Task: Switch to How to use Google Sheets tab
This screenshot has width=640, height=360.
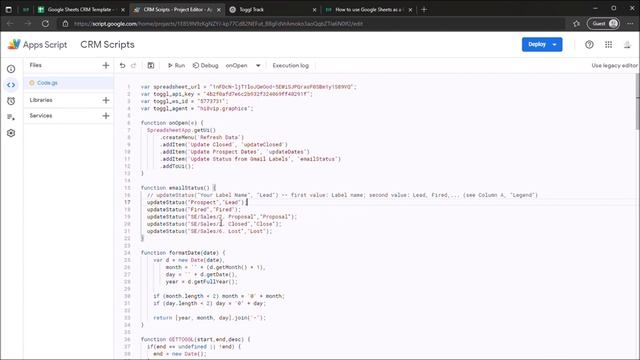Action: point(368,9)
